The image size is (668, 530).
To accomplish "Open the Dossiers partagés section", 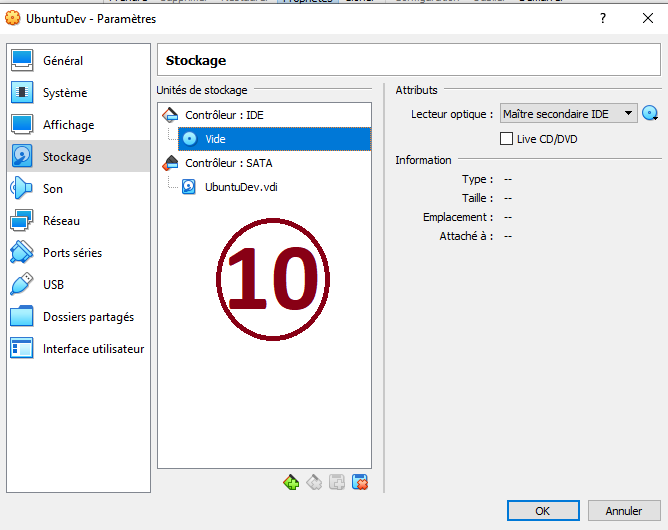I will click(88, 317).
